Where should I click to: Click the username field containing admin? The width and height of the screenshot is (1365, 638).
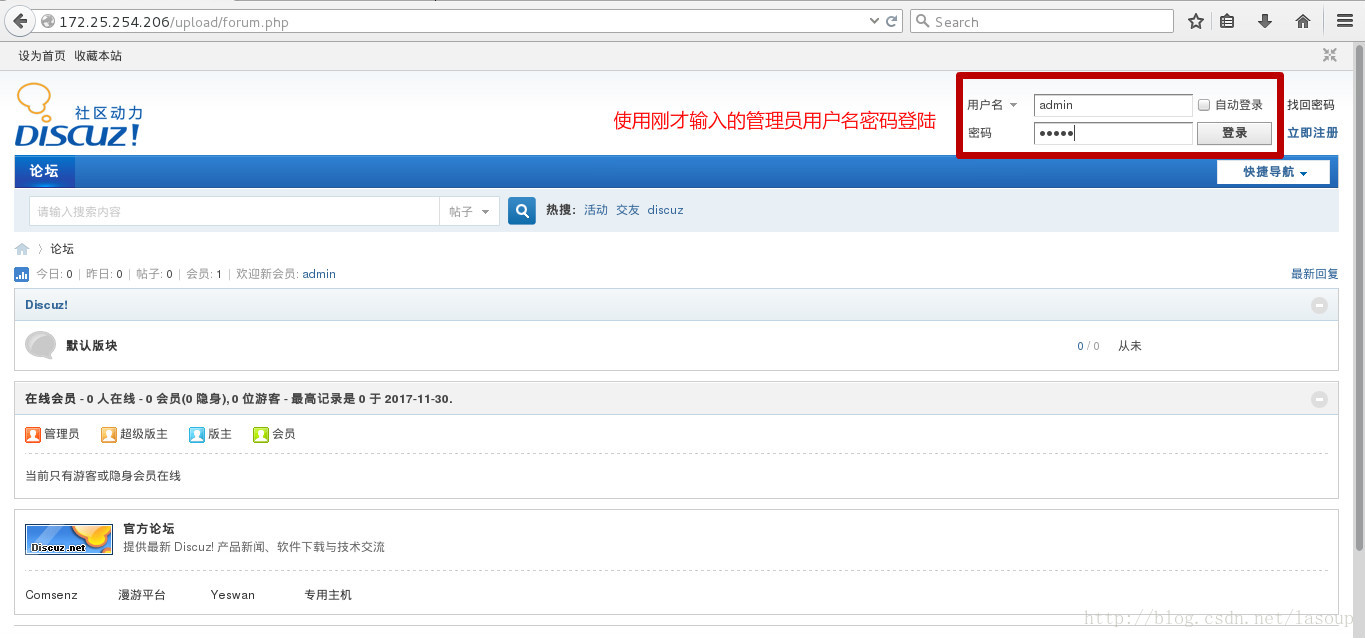(1113, 105)
